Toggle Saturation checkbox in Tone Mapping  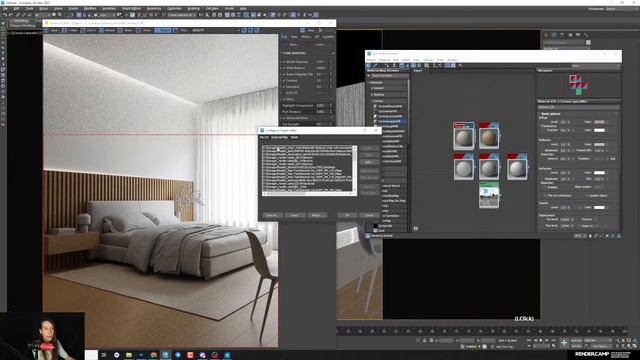pos(284,87)
